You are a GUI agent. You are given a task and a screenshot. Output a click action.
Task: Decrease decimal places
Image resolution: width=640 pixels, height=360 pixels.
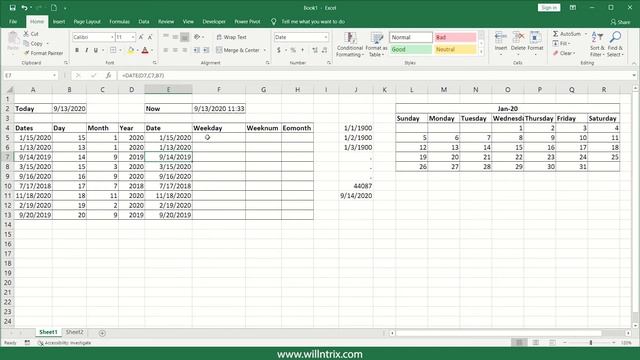(x=324, y=50)
